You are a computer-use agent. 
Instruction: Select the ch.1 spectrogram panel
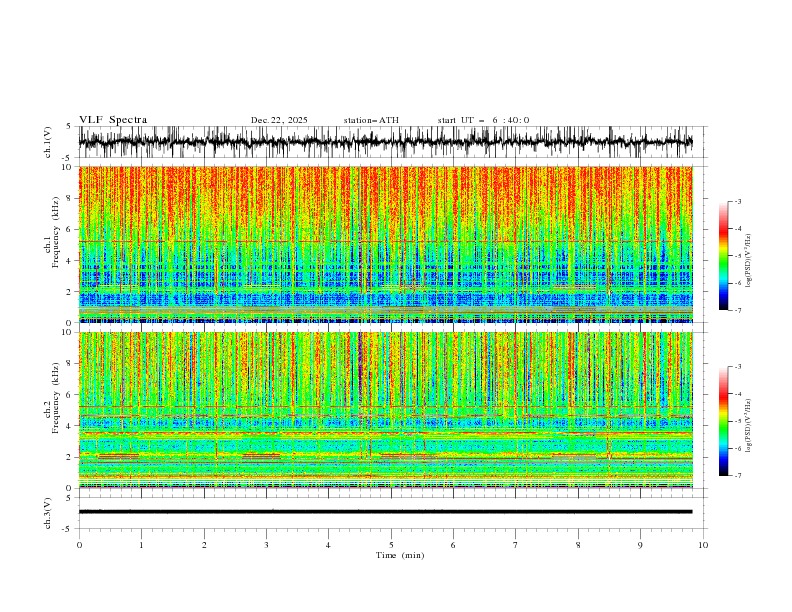click(x=385, y=244)
